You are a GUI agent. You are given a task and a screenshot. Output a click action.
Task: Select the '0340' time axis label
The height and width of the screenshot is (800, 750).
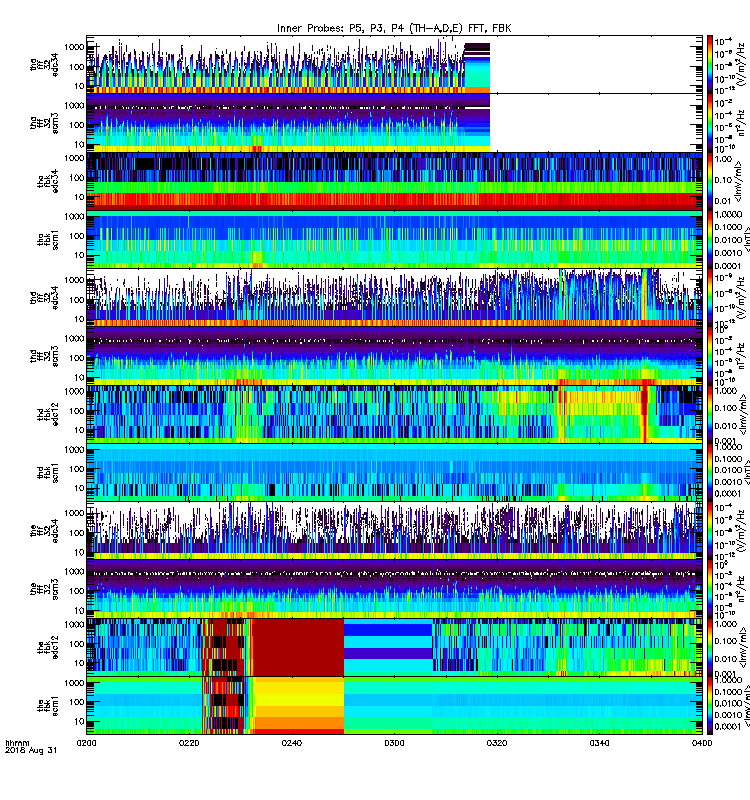coord(599,742)
